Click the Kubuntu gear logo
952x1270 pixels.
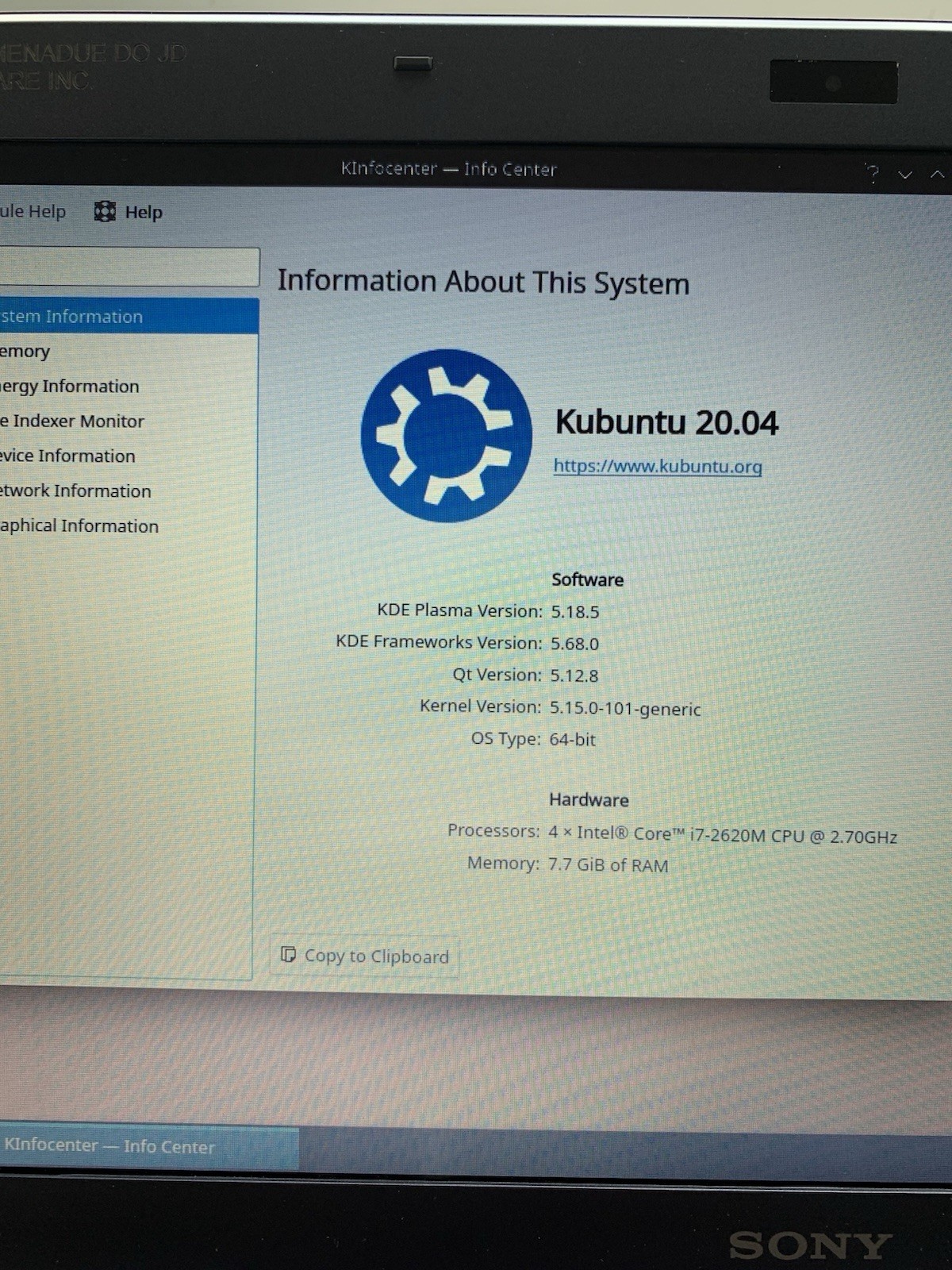click(447, 435)
